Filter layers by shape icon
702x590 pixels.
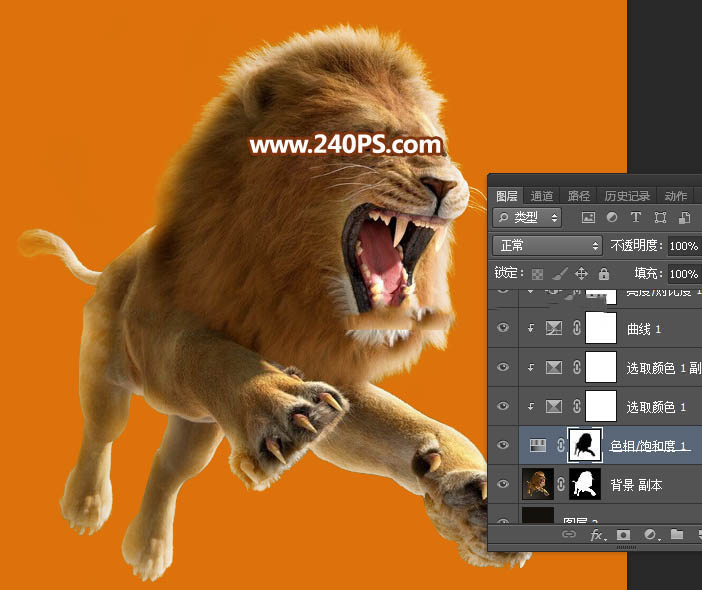[x=660, y=217]
